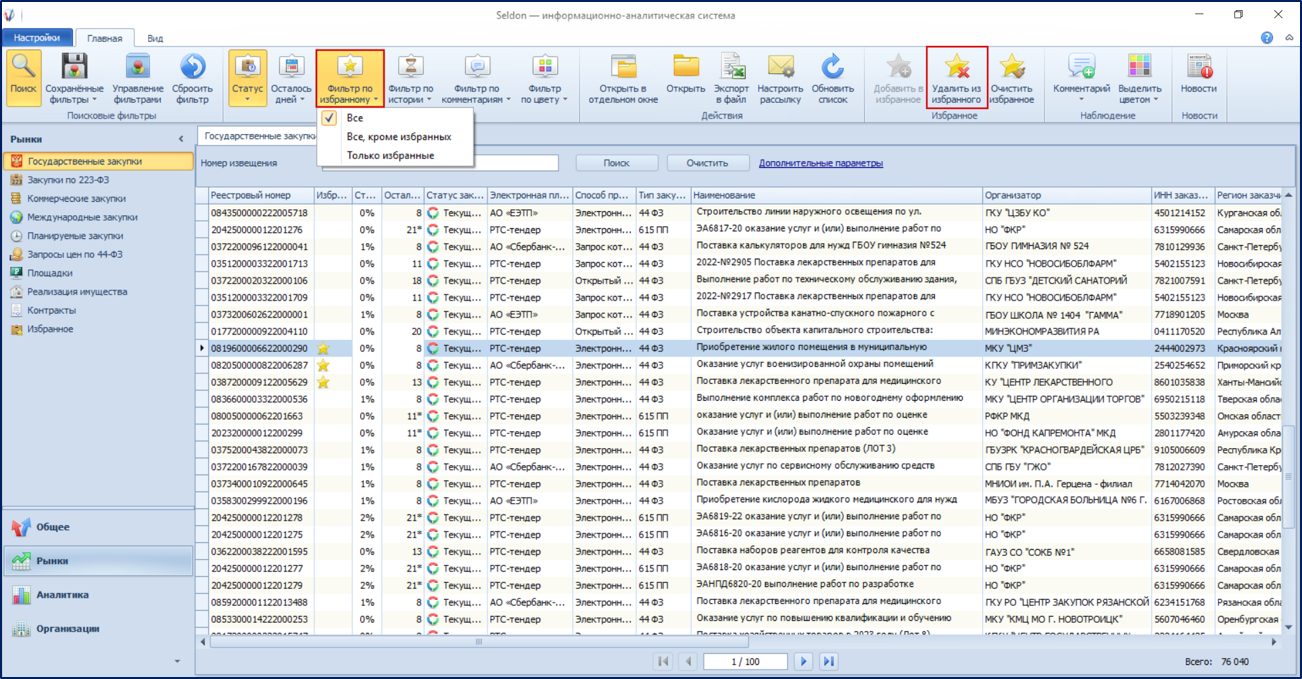
Task: Expand Сохранённые фильтры dropdown
Action: pyautogui.click(x=74, y=78)
